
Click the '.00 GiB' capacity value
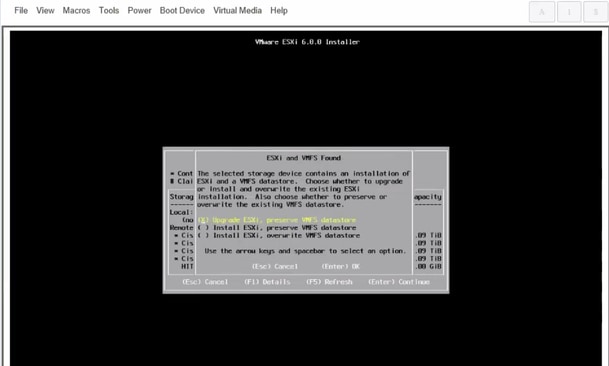coord(428,267)
